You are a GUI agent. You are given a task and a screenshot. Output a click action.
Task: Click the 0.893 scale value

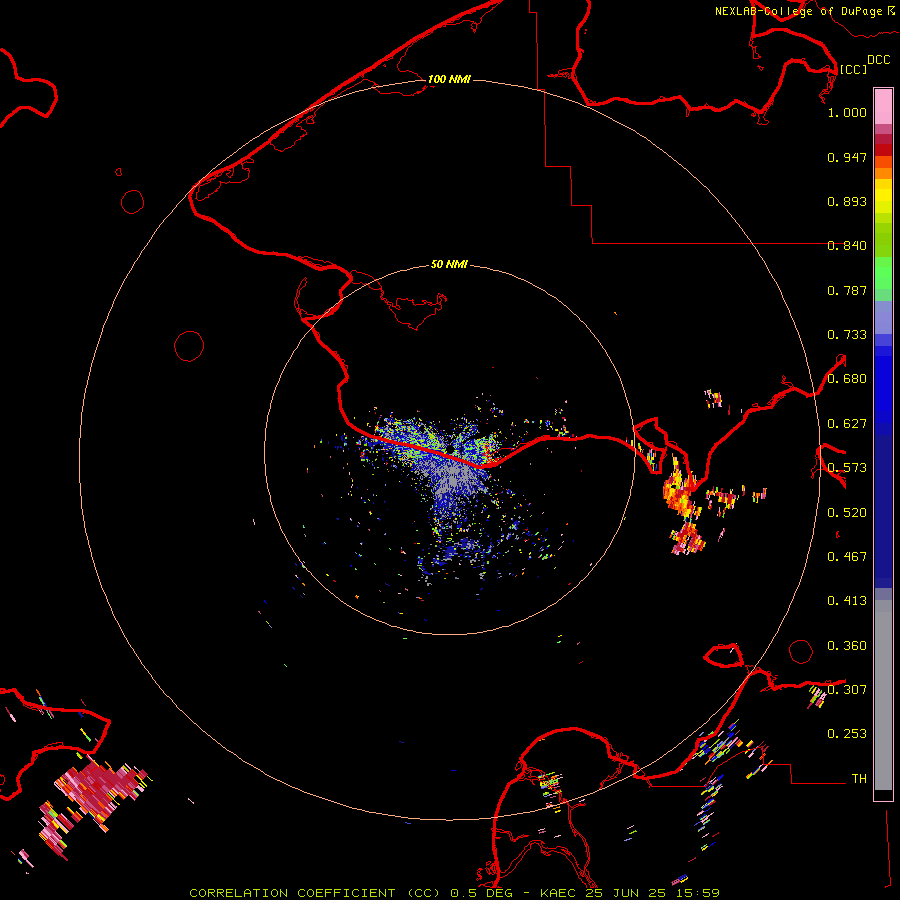[847, 201]
